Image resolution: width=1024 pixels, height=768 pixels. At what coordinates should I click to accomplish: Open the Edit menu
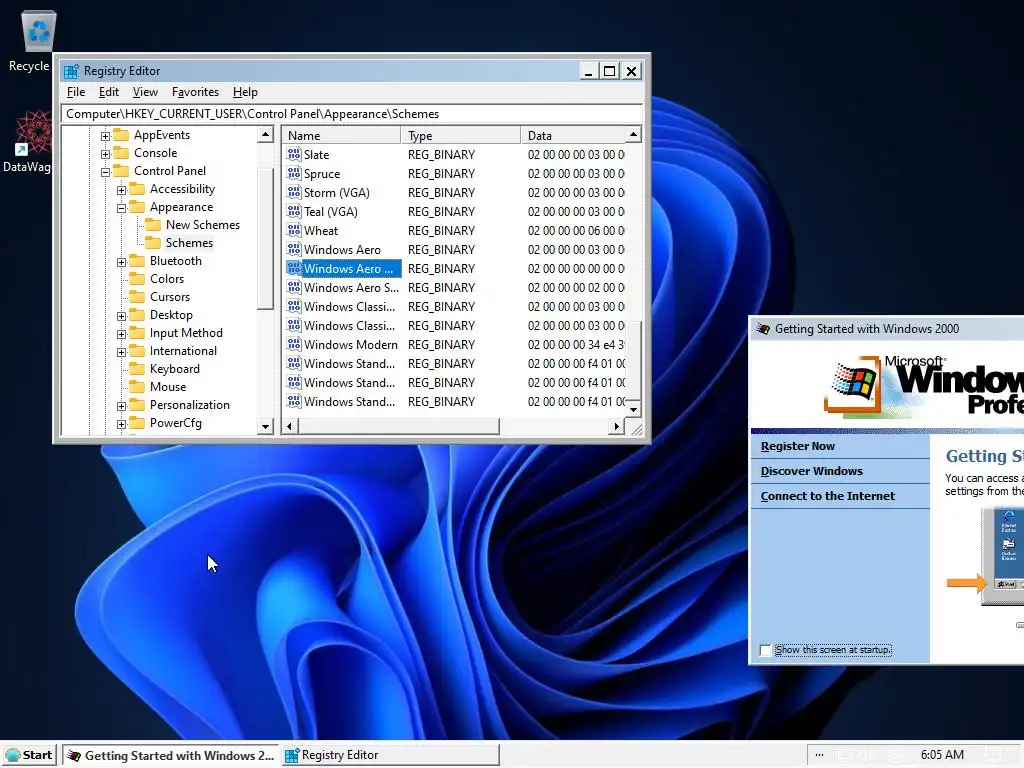[x=108, y=92]
